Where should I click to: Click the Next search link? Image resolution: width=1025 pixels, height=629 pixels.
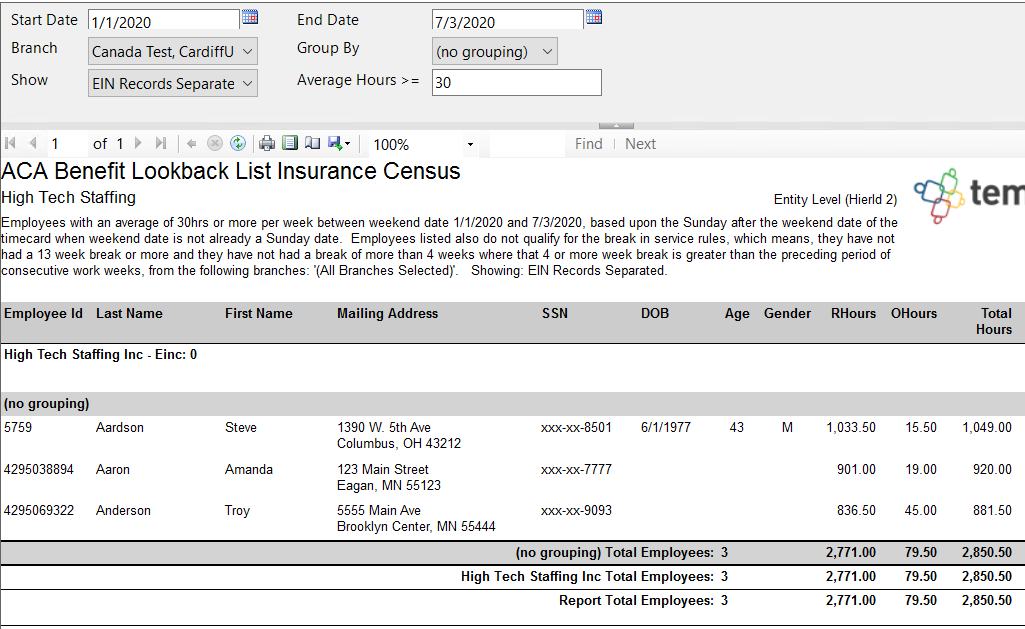click(x=640, y=144)
